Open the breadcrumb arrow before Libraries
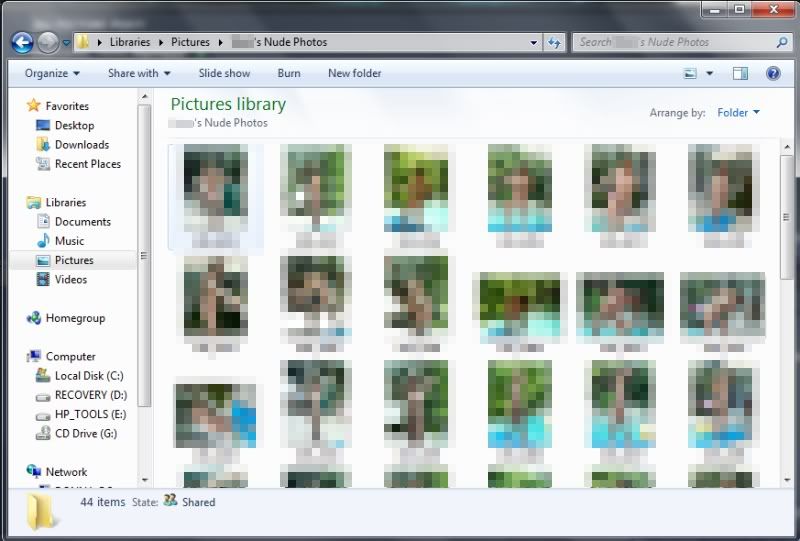This screenshot has width=800, height=541. click(x=99, y=42)
